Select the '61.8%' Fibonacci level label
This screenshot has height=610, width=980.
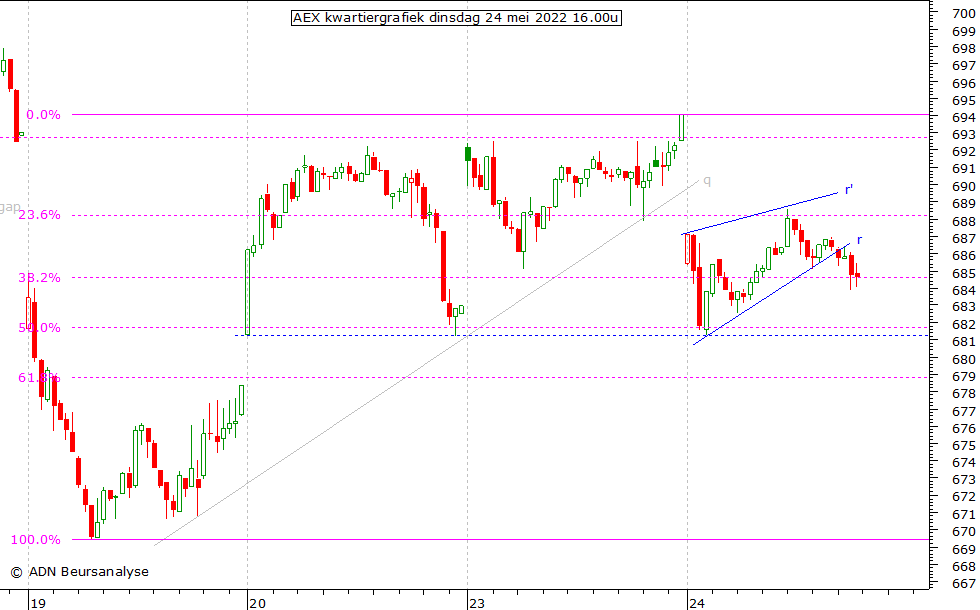(x=39, y=378)
